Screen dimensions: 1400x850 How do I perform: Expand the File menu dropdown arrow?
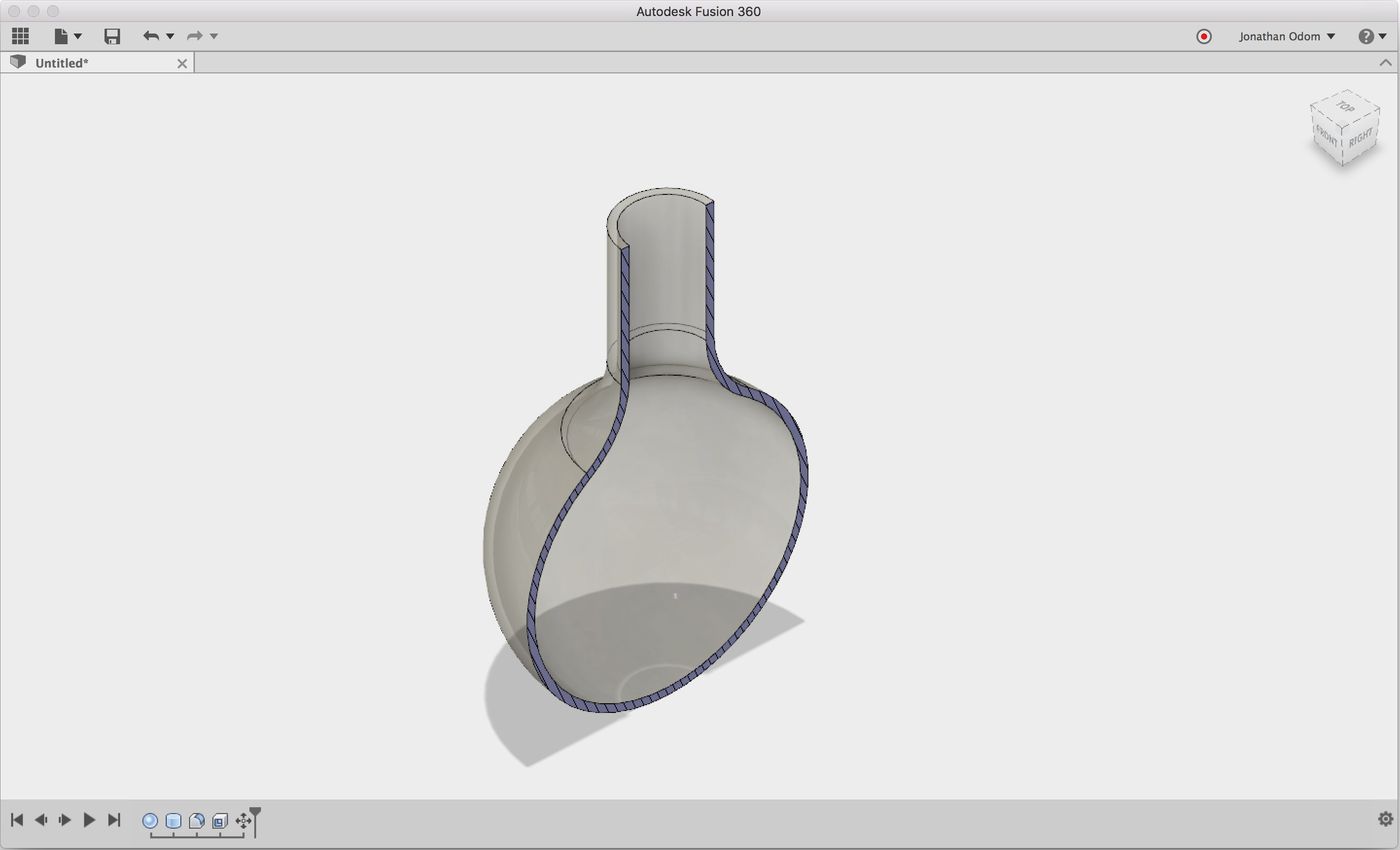tap(78, 37)
